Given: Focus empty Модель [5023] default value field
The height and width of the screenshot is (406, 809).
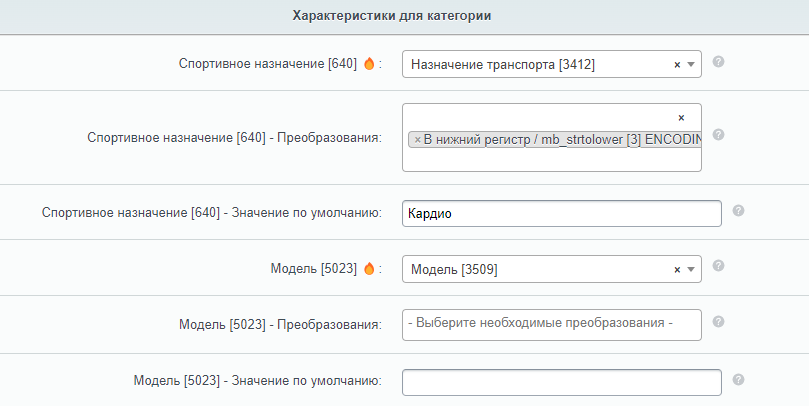Looking at the screenshot, I should click(x=561, y=382).
